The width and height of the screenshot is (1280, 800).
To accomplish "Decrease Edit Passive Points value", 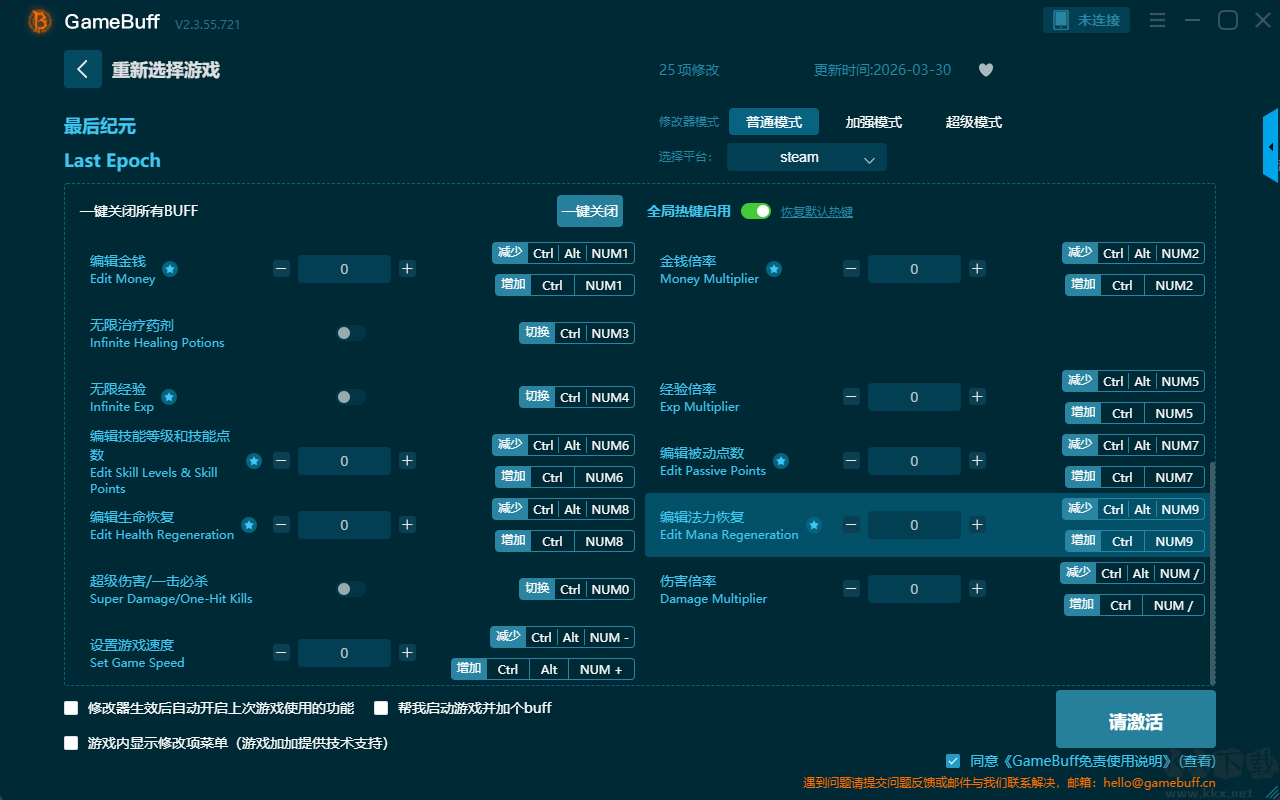I will (851, 461).
